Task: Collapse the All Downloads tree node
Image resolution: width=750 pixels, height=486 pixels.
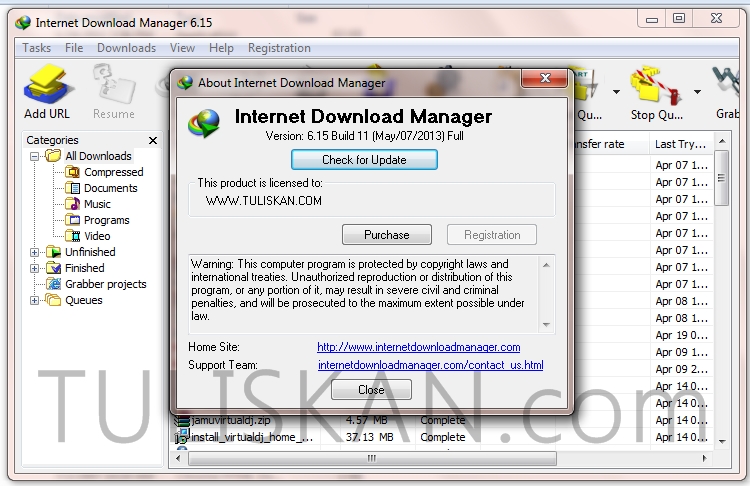Action: [x=34, y=156]
